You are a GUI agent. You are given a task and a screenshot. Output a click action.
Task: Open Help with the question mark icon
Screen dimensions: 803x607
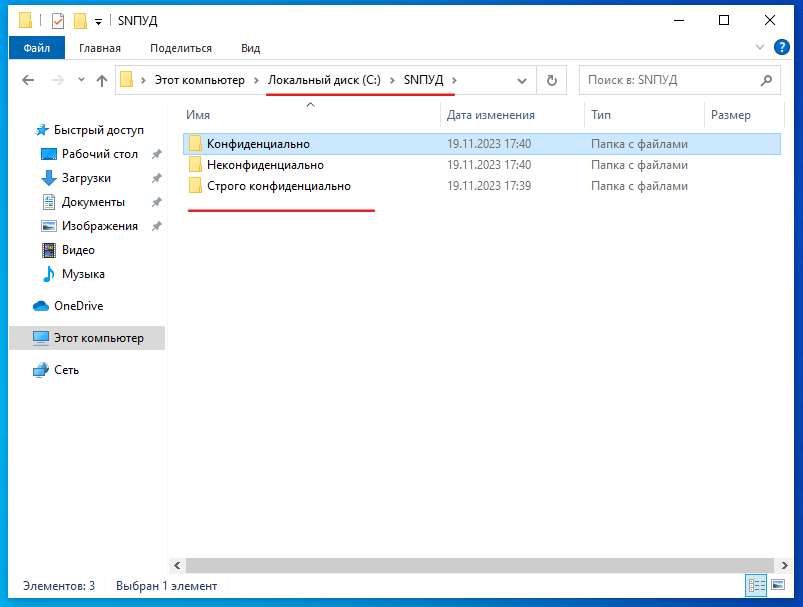pos(781,47)
